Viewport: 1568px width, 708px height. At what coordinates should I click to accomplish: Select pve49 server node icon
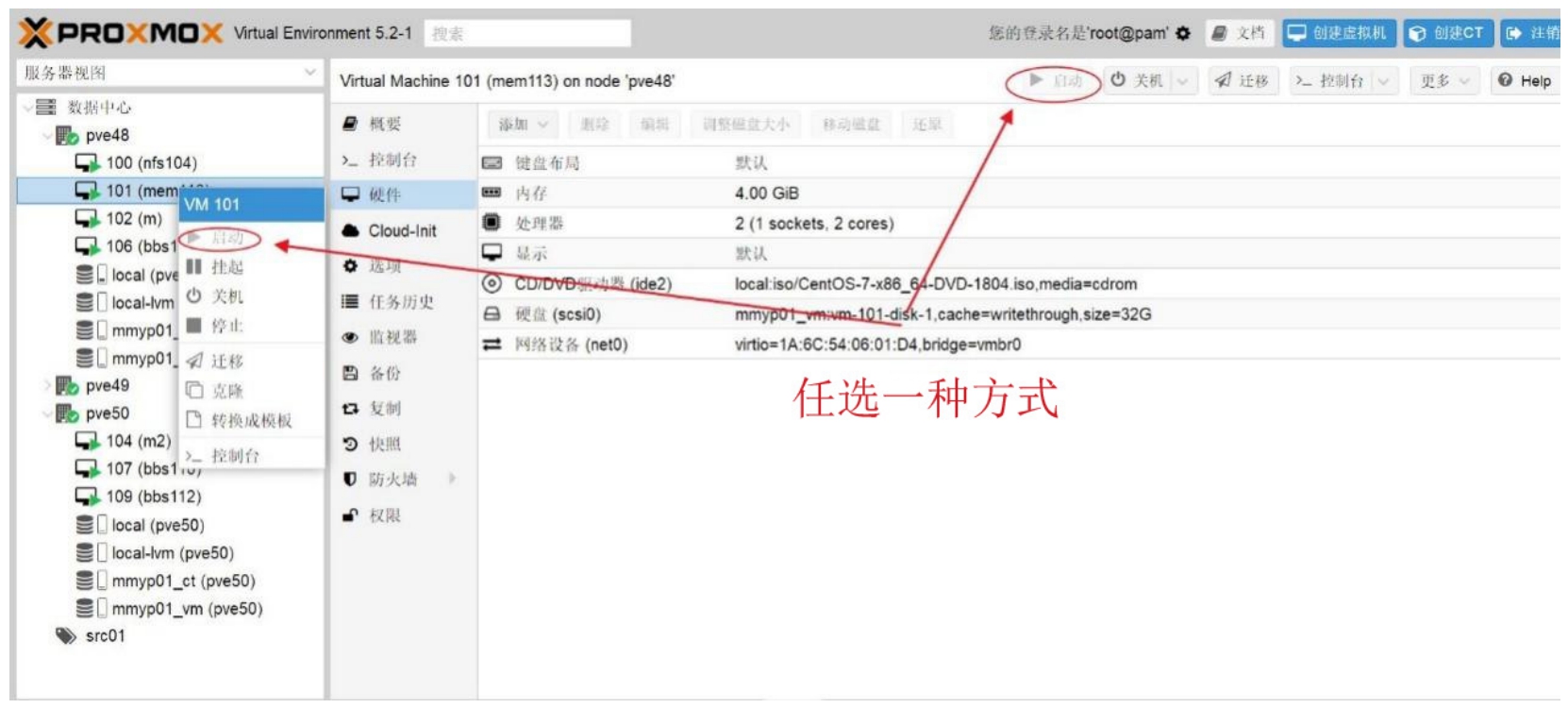click(67, 385)
